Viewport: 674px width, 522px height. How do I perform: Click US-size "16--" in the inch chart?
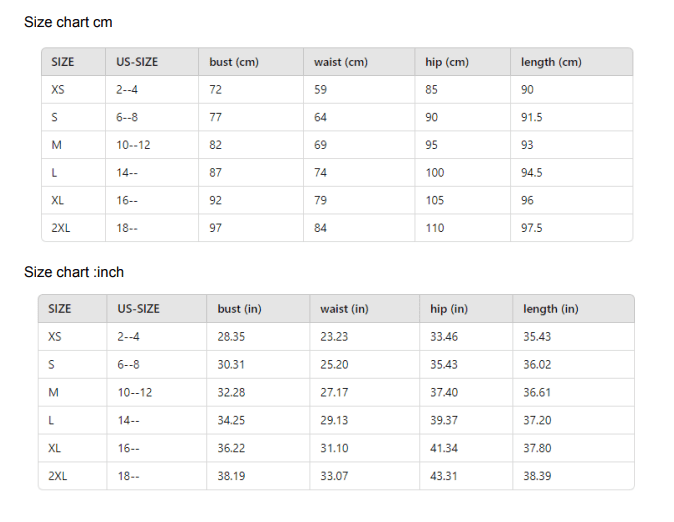(x=128, y=448)
